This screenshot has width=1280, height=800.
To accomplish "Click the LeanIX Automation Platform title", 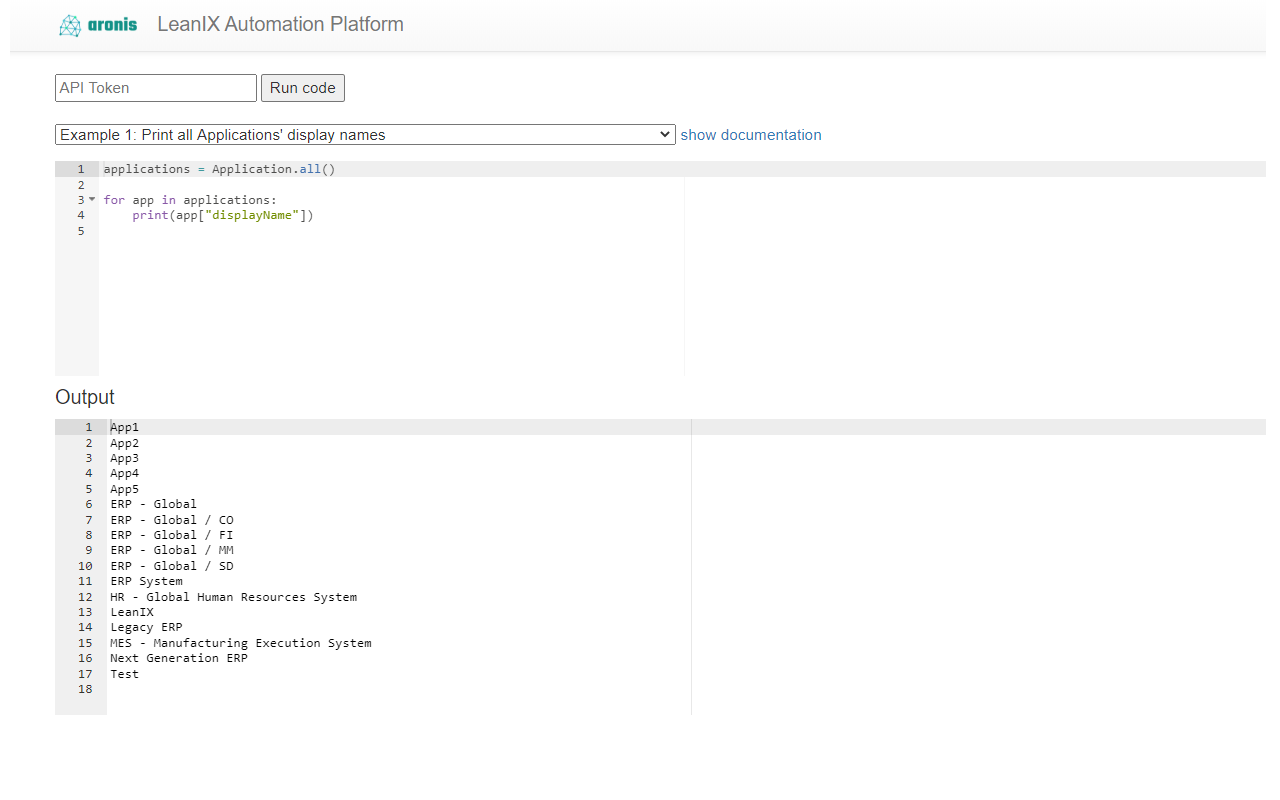I will [280, 24].
